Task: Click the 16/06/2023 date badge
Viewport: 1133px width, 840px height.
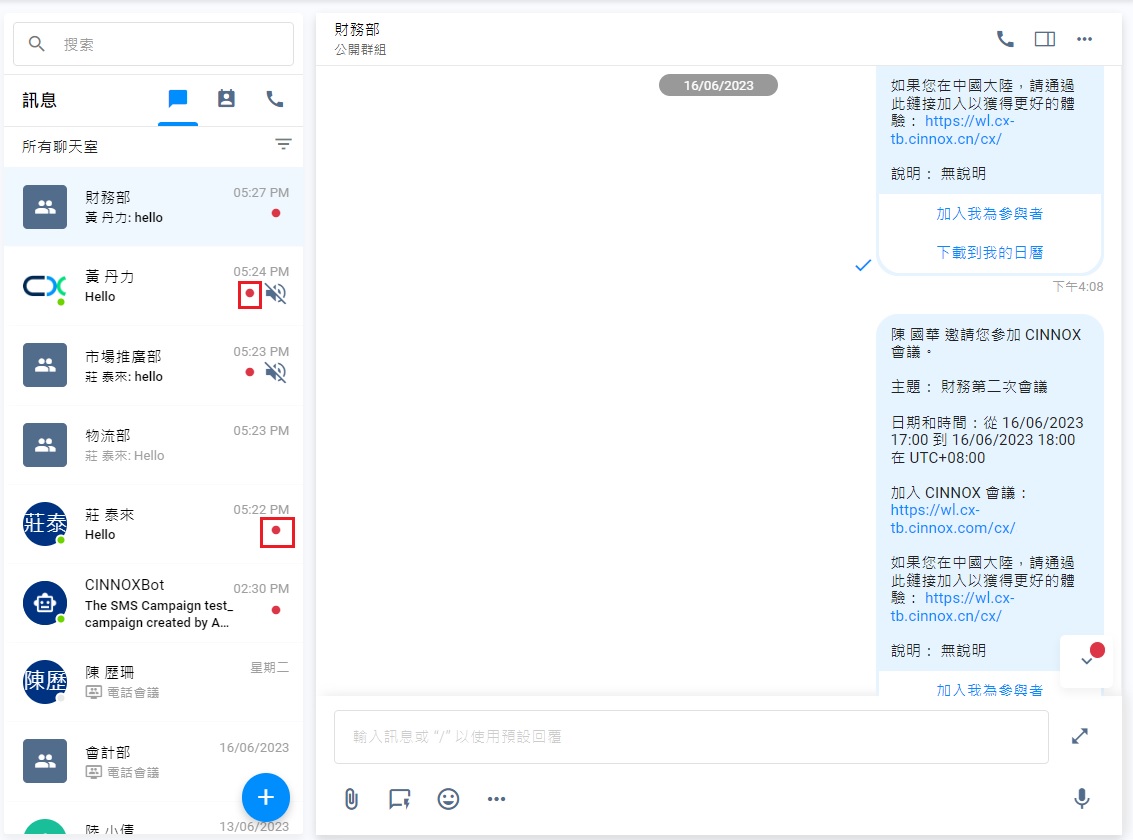Action: [718, 85]
